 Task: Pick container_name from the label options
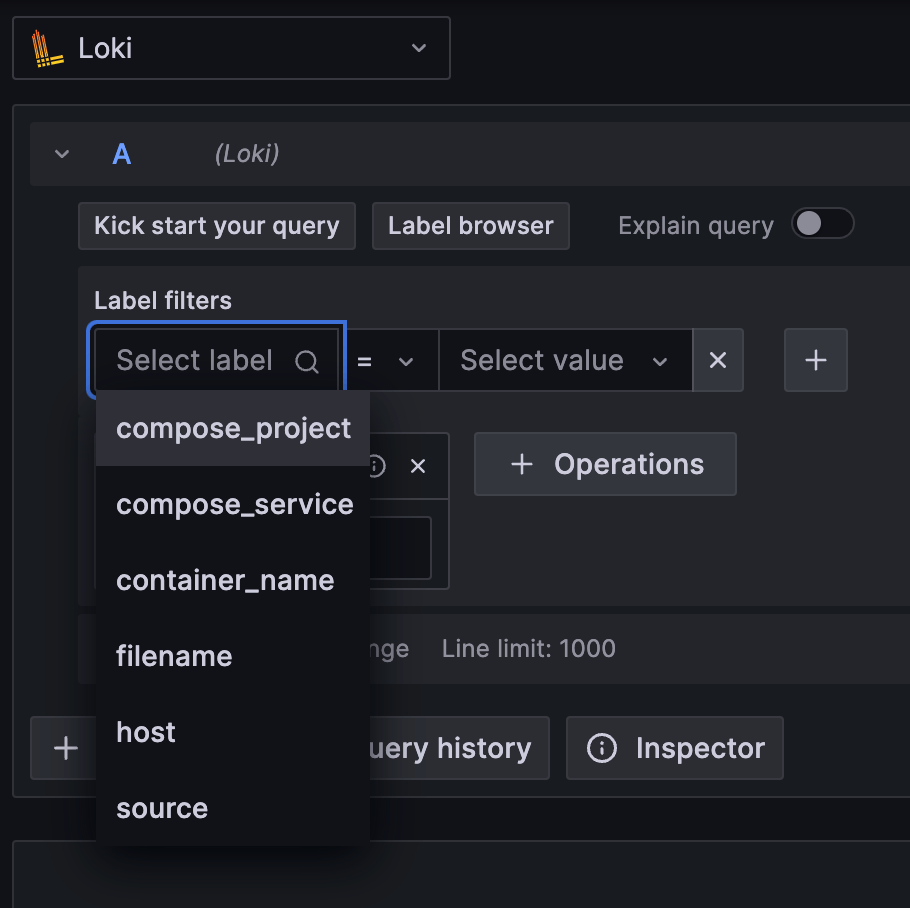coord(225,581)
